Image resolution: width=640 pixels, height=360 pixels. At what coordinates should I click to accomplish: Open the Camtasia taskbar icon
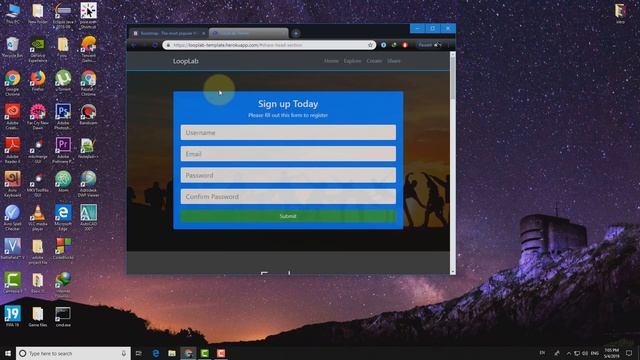[204, 353]
